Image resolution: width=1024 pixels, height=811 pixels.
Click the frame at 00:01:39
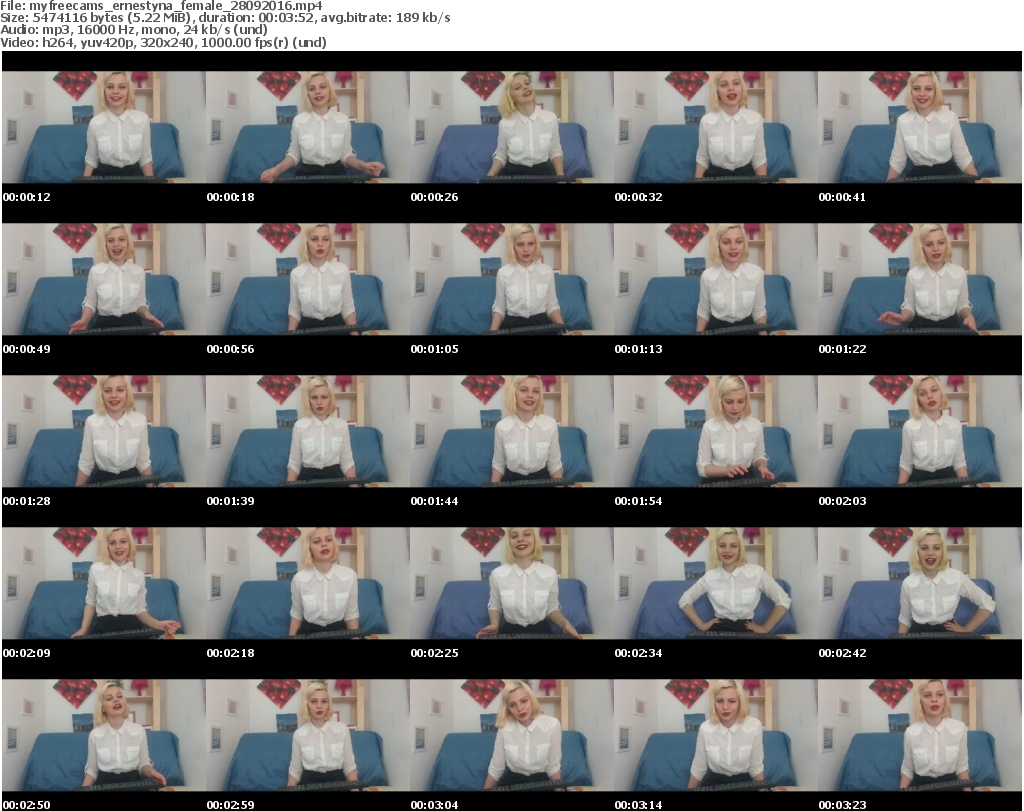(308, 432)
